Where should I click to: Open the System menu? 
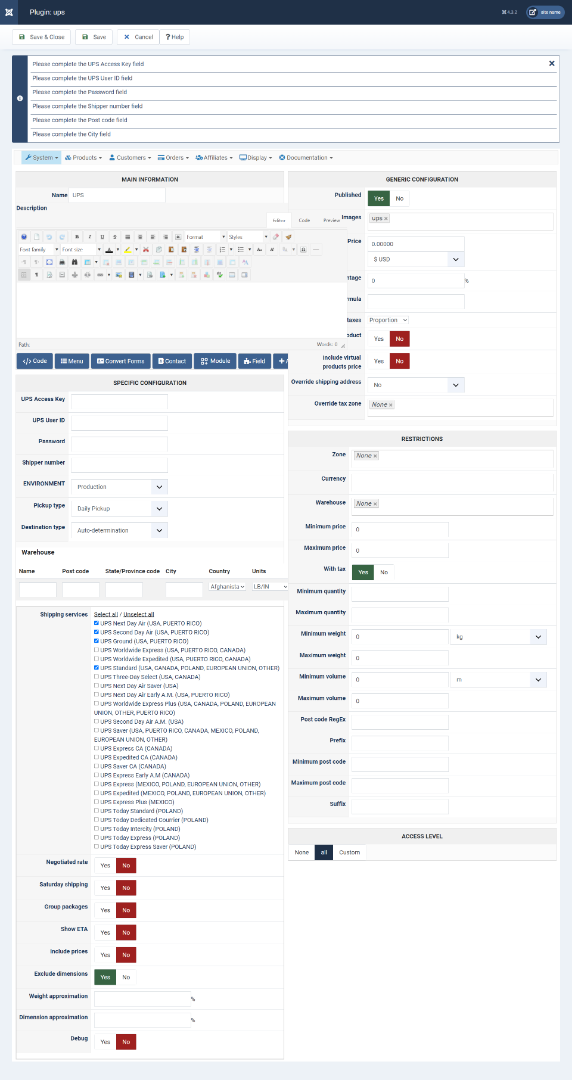(x=41, y=158)
